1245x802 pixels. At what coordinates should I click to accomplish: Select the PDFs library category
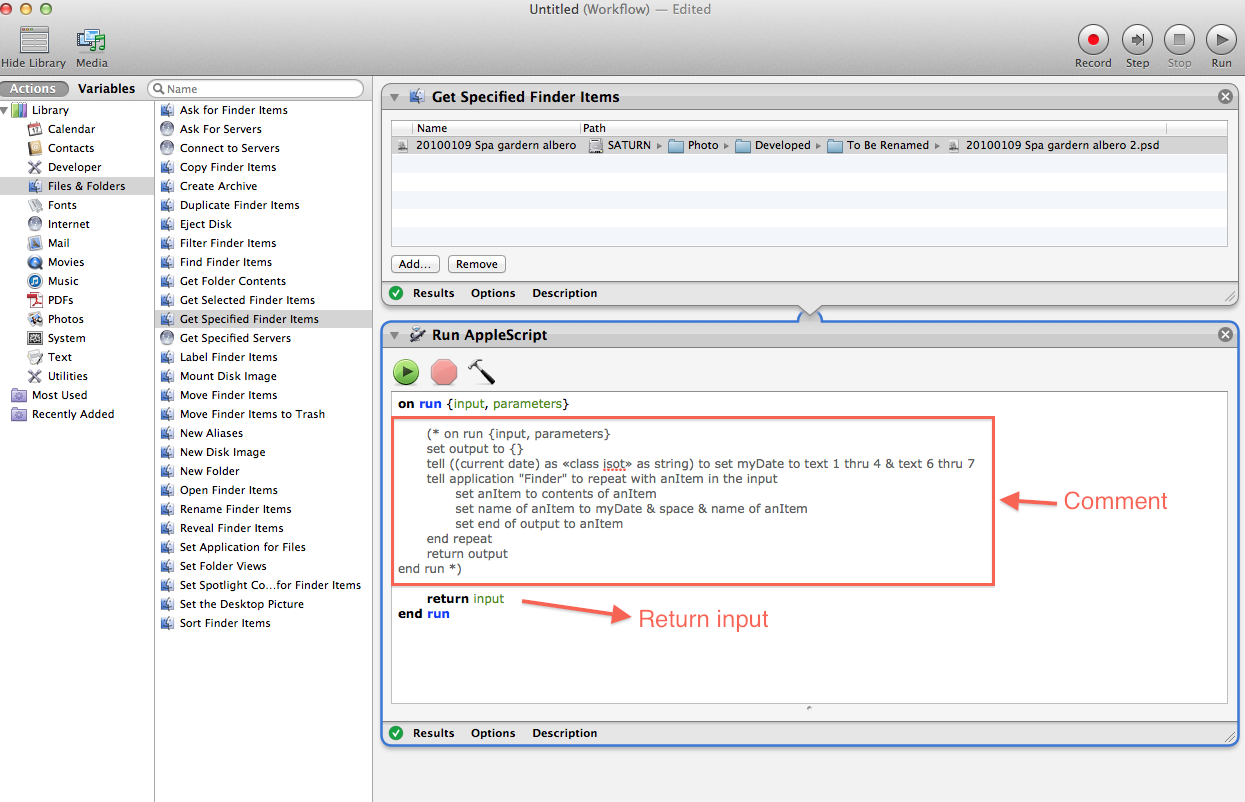(x=60, y=300)
